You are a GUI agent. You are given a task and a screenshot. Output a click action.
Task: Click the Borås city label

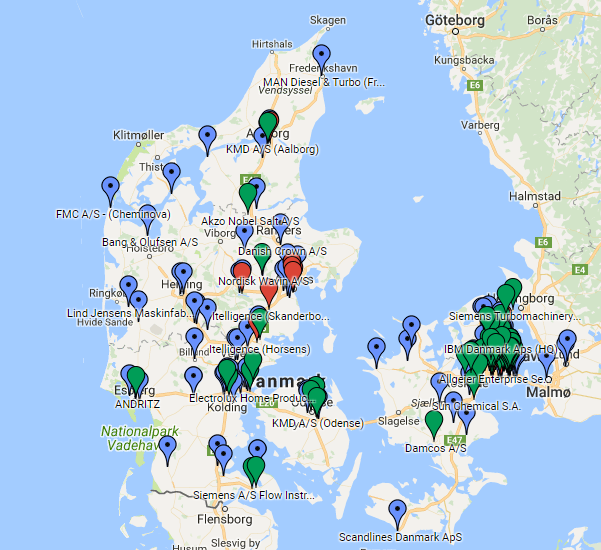point(542,20)
